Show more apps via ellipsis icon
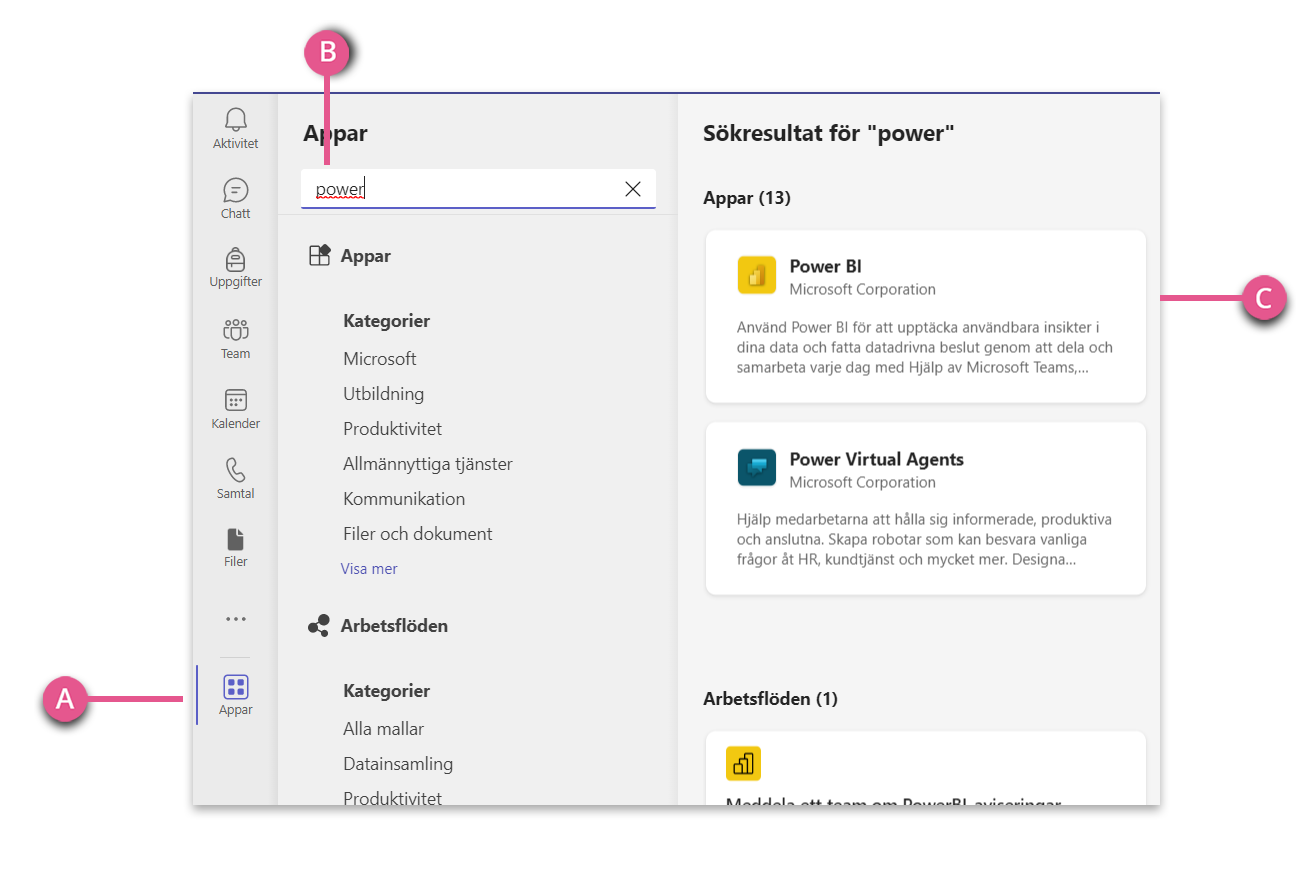1316x869 pixels. point(235,619)
